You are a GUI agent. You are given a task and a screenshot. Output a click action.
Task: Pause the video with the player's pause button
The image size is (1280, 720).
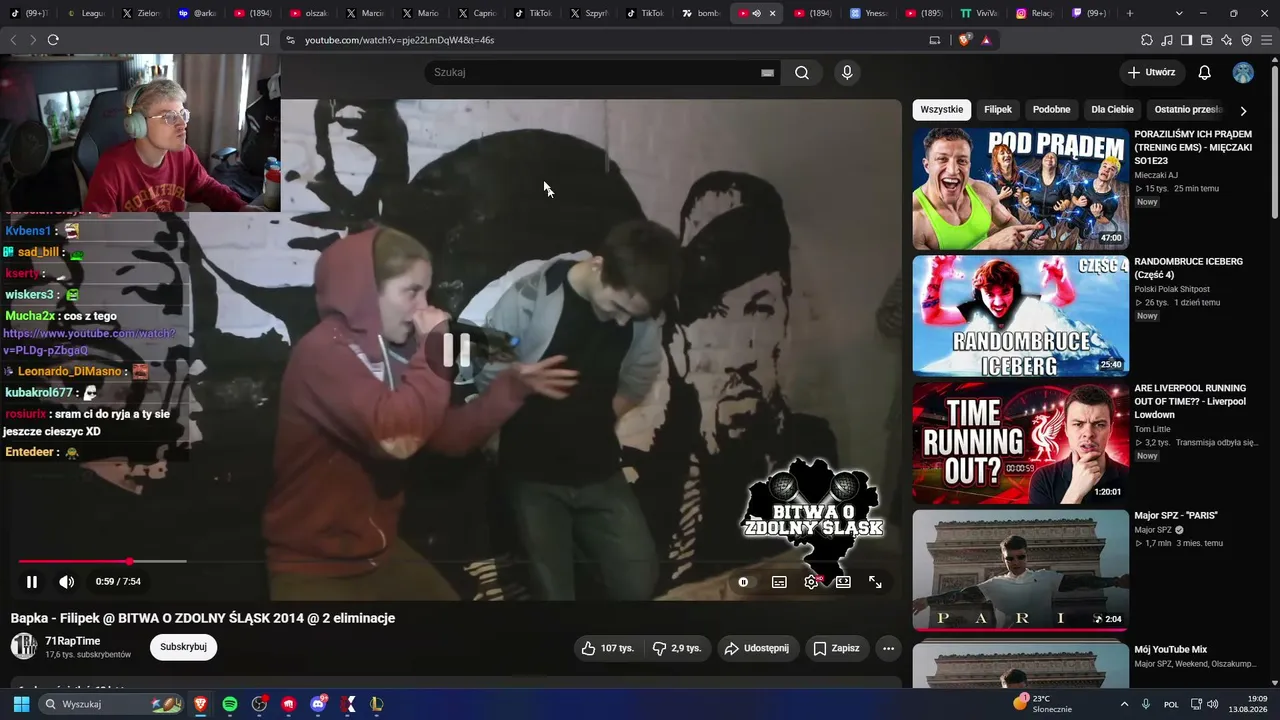tap(32, 582)
